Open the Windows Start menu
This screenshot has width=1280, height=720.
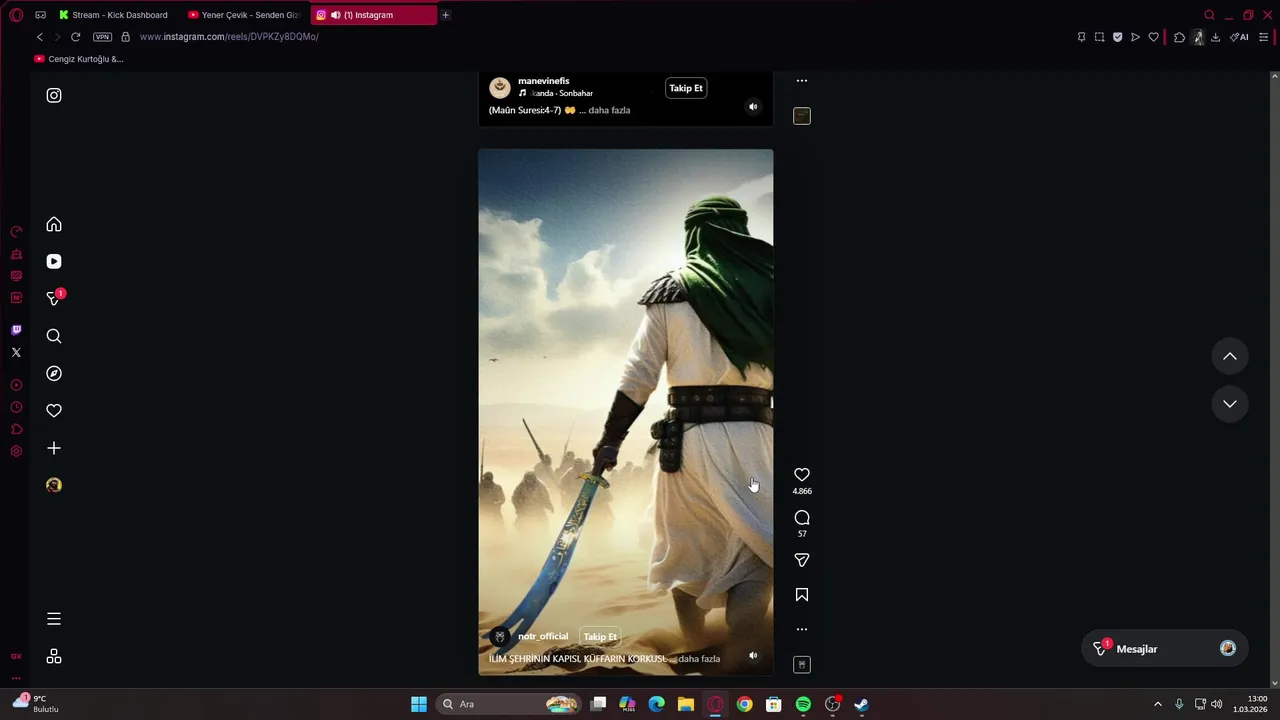[x=419, y=704]
